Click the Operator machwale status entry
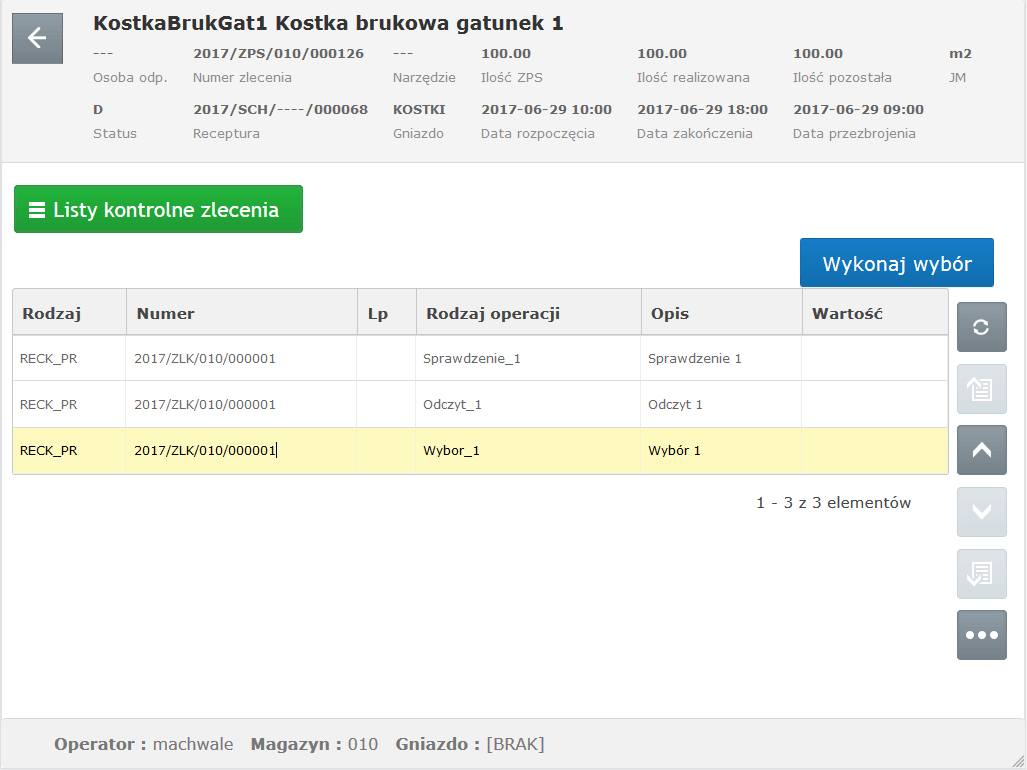 [x=143, y=744]
